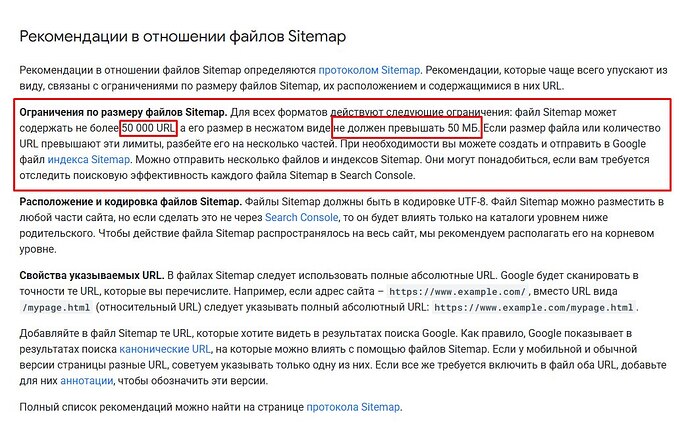Image resolution: width=690 pixels, height=435 pixels.
Task: Click the boxed "не должен превышать 50 МБ" text
Action: coord(405,131)
